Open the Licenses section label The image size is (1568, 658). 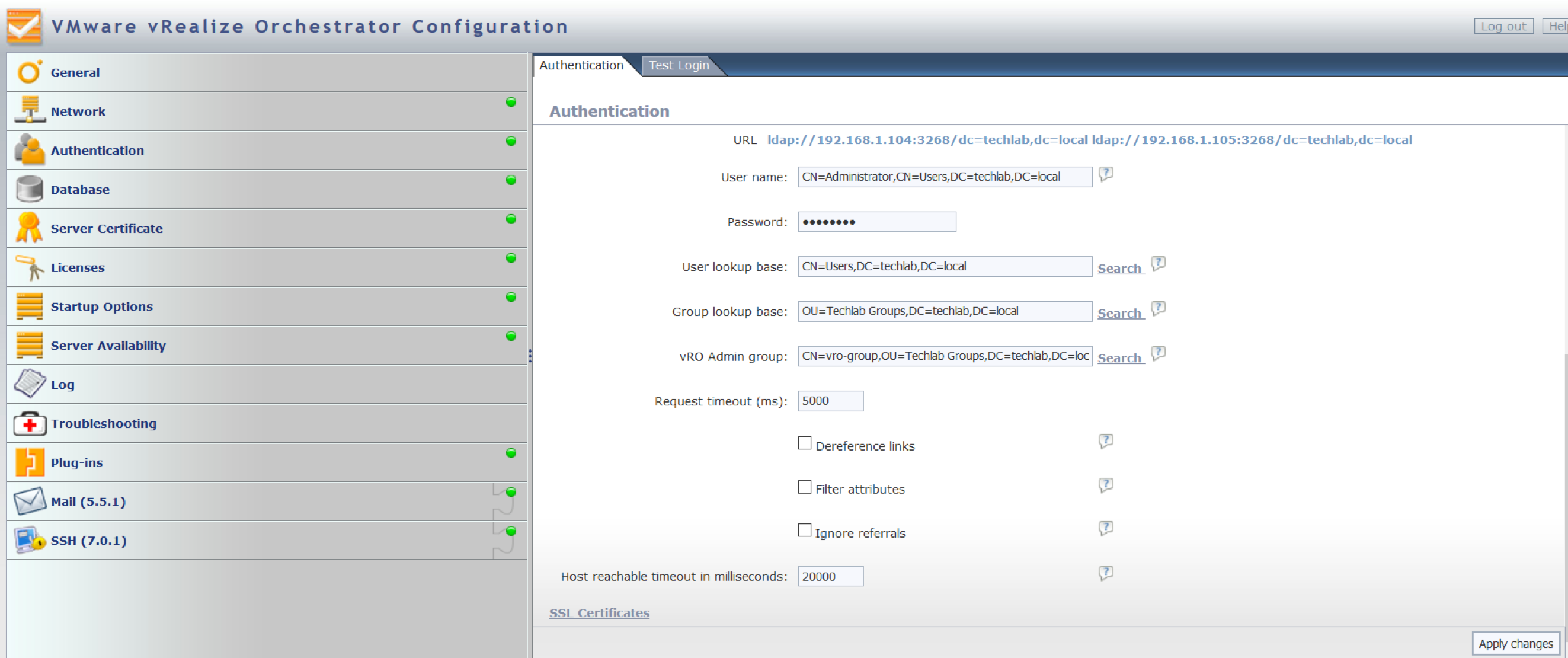pyautogui.click(x=77, y=267)
